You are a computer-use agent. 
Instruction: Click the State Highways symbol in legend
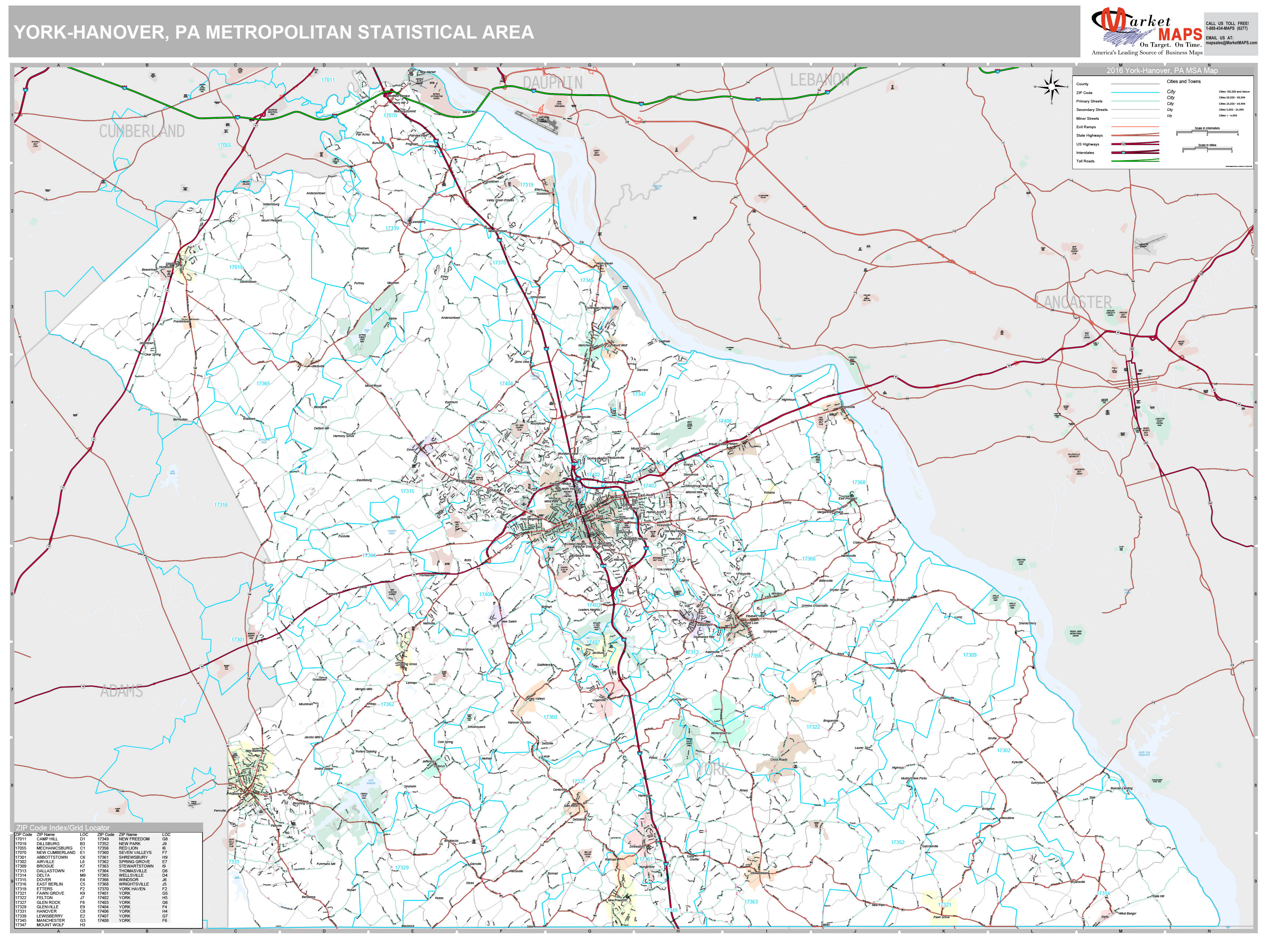click(x=1136, y=136)
